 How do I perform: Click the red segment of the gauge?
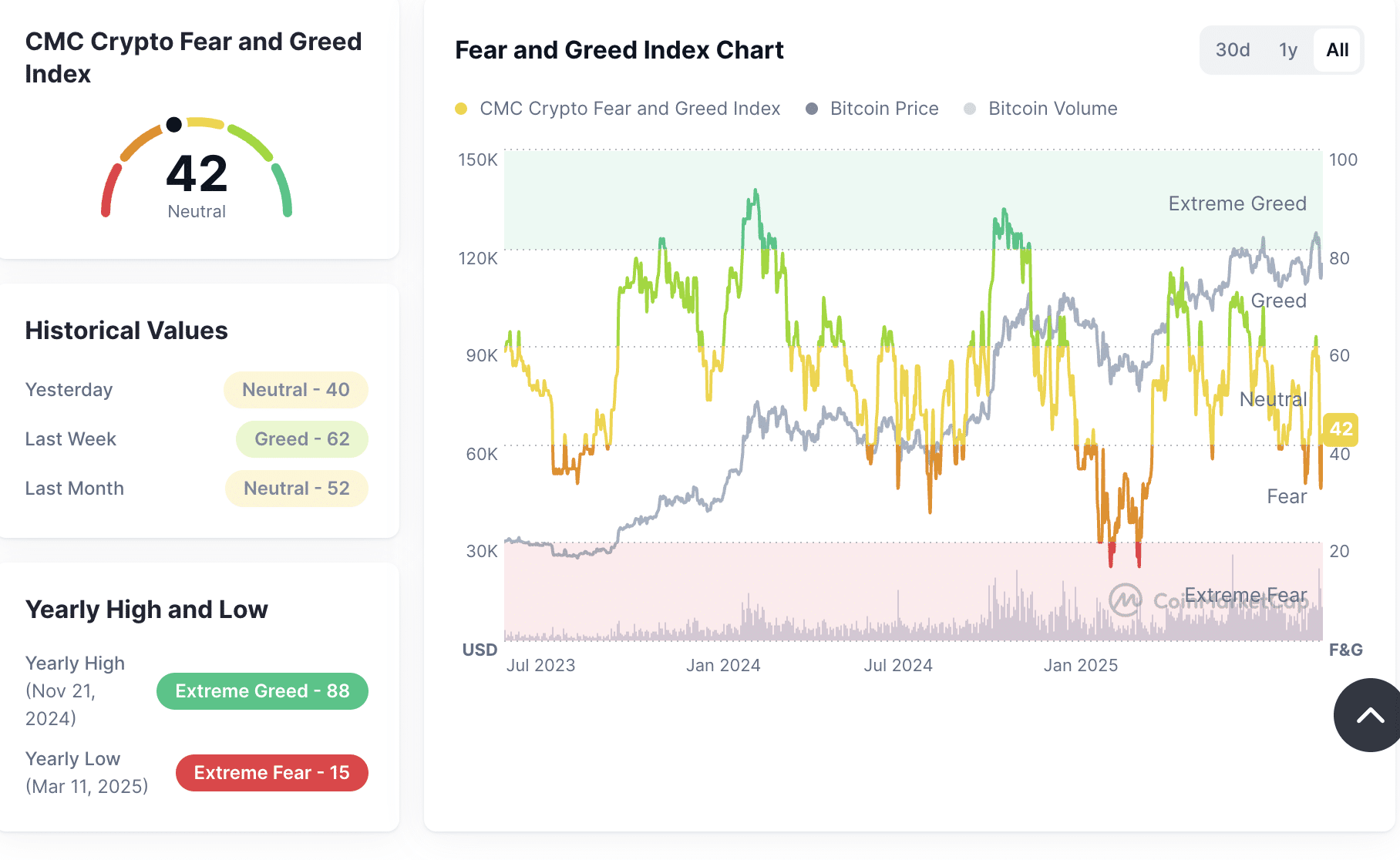click(110, 190)
